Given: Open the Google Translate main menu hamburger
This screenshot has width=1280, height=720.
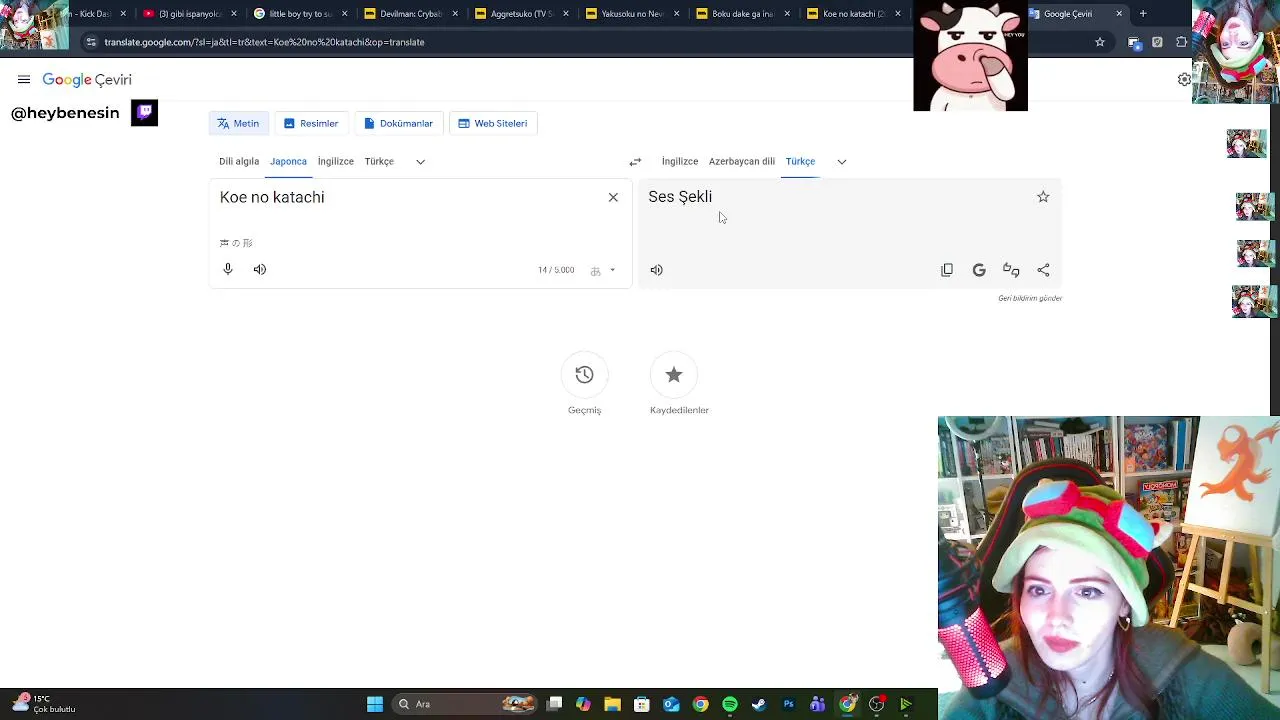Looking at the screenshot, I should (x=24, y=80).
